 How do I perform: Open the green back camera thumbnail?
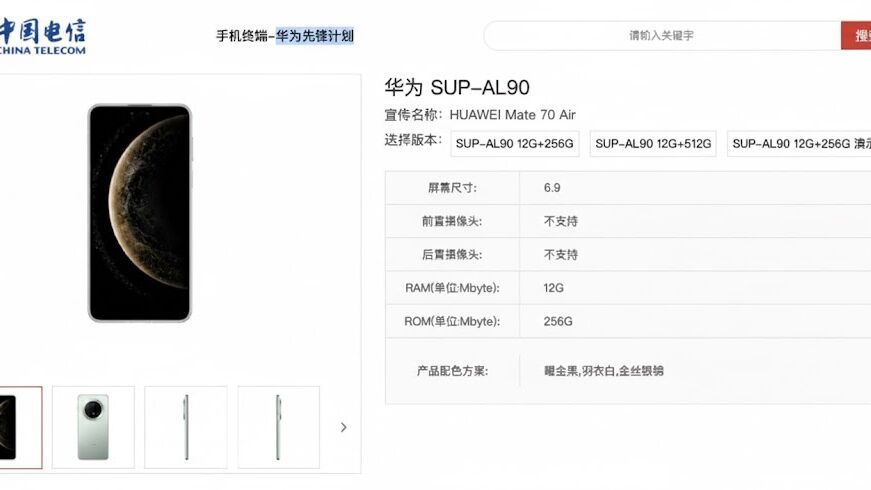(93, 427)
